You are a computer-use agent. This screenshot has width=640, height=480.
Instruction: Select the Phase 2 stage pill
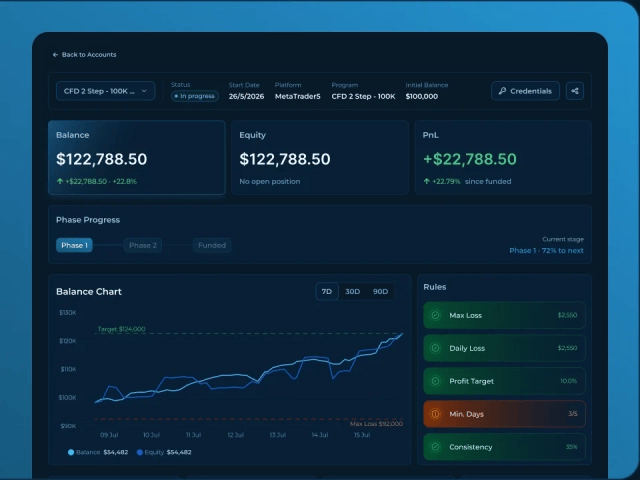click(x=143, y=245)
